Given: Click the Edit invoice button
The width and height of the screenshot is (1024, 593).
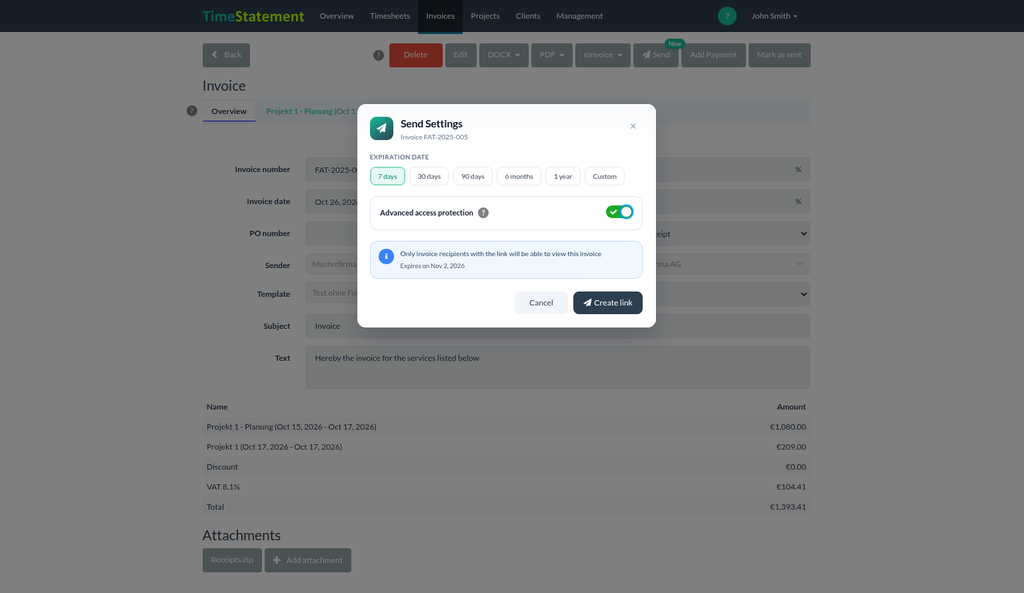Looking at the screenshot, I should pos(461,55).
